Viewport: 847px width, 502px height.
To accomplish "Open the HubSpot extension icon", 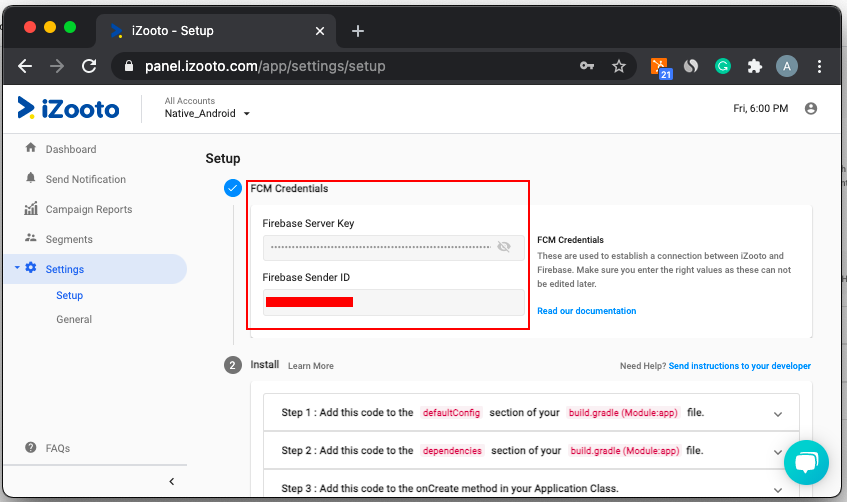I will click(660, 68).
